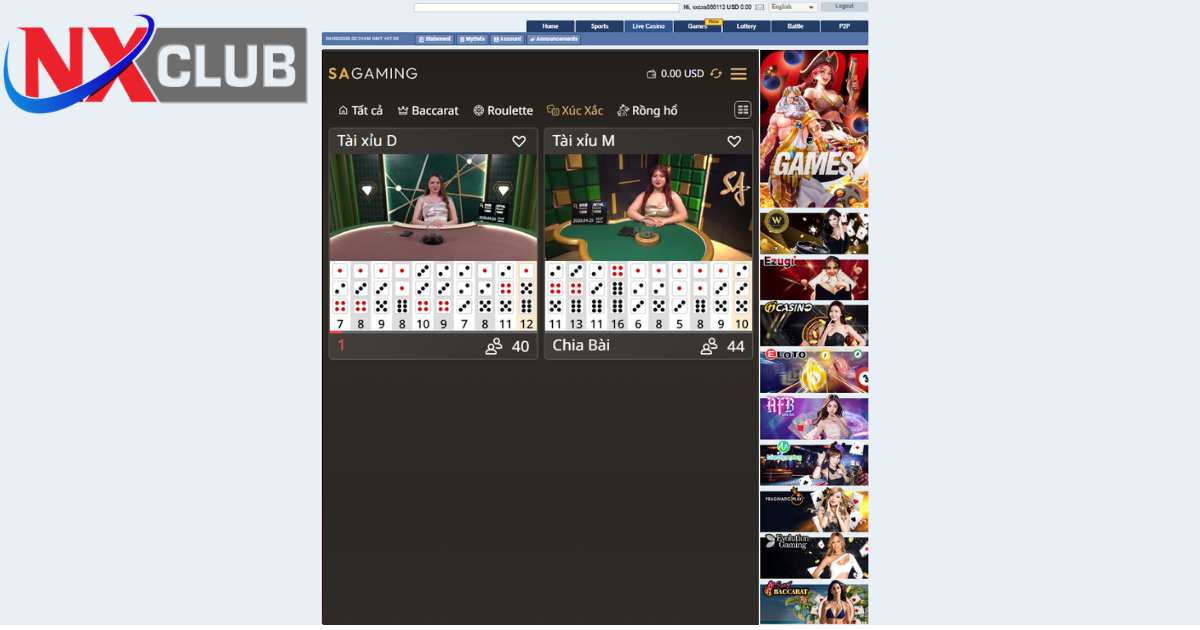Image resolution: width=1200 pixels, height=630 pixels.
Task: Open the Evolution Gaming provider banner
Action: pos(814,557)
